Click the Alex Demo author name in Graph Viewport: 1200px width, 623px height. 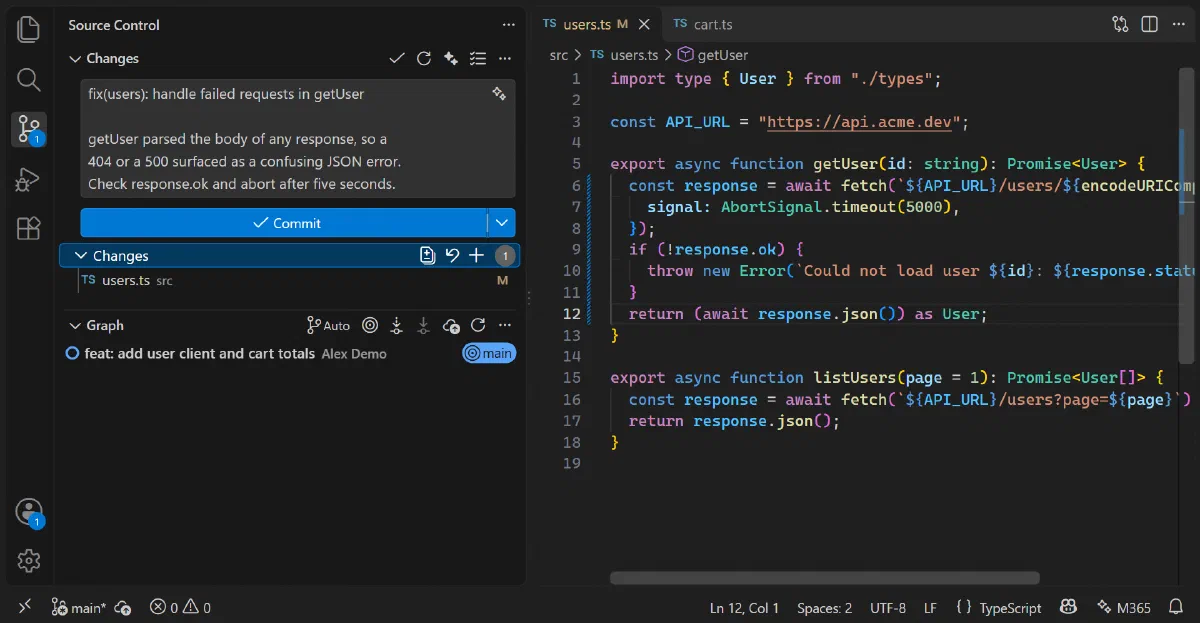click(x=354, y=354)
